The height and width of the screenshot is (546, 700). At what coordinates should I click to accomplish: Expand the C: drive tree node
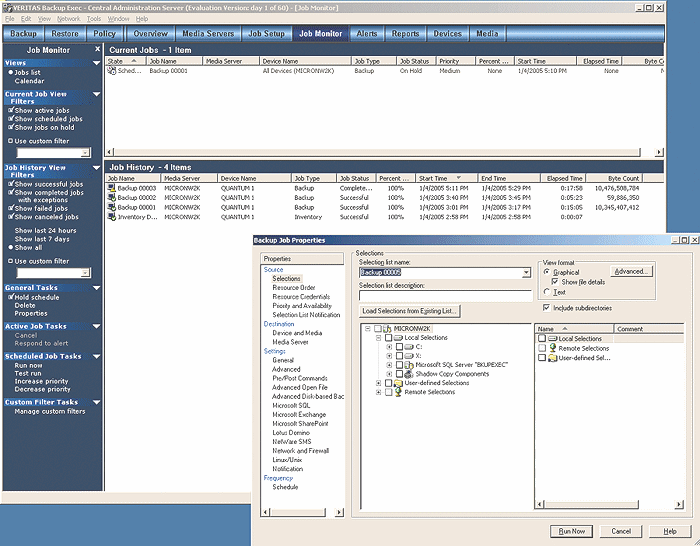tap(389, 346)
